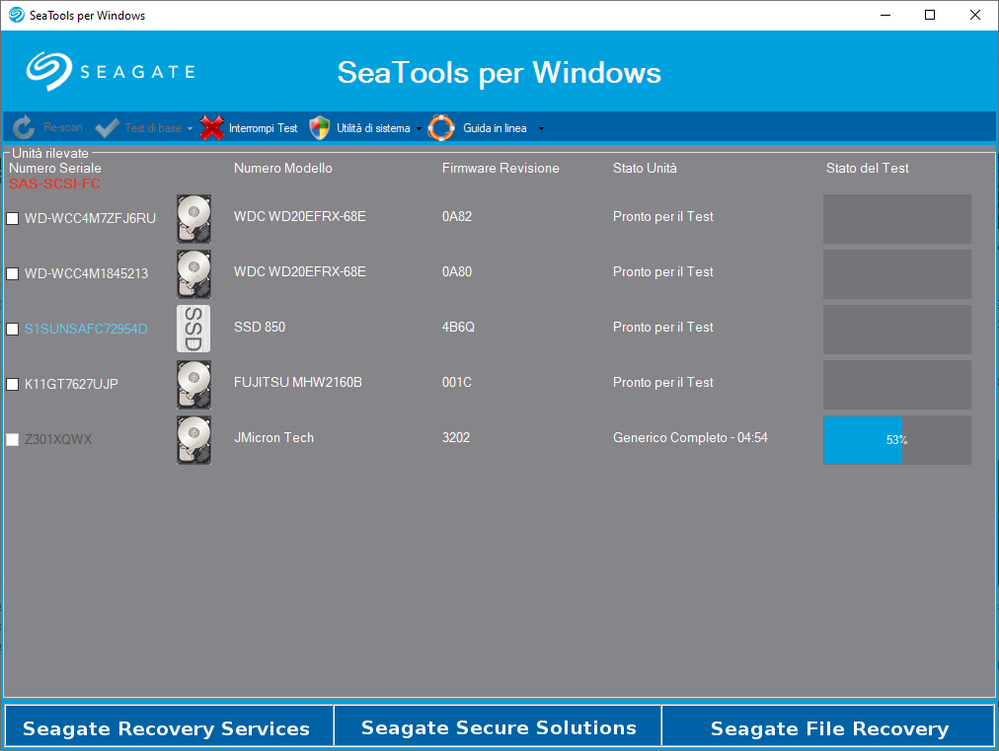Click serial number S1SUNSAFC72954D text

click(86, 329)
